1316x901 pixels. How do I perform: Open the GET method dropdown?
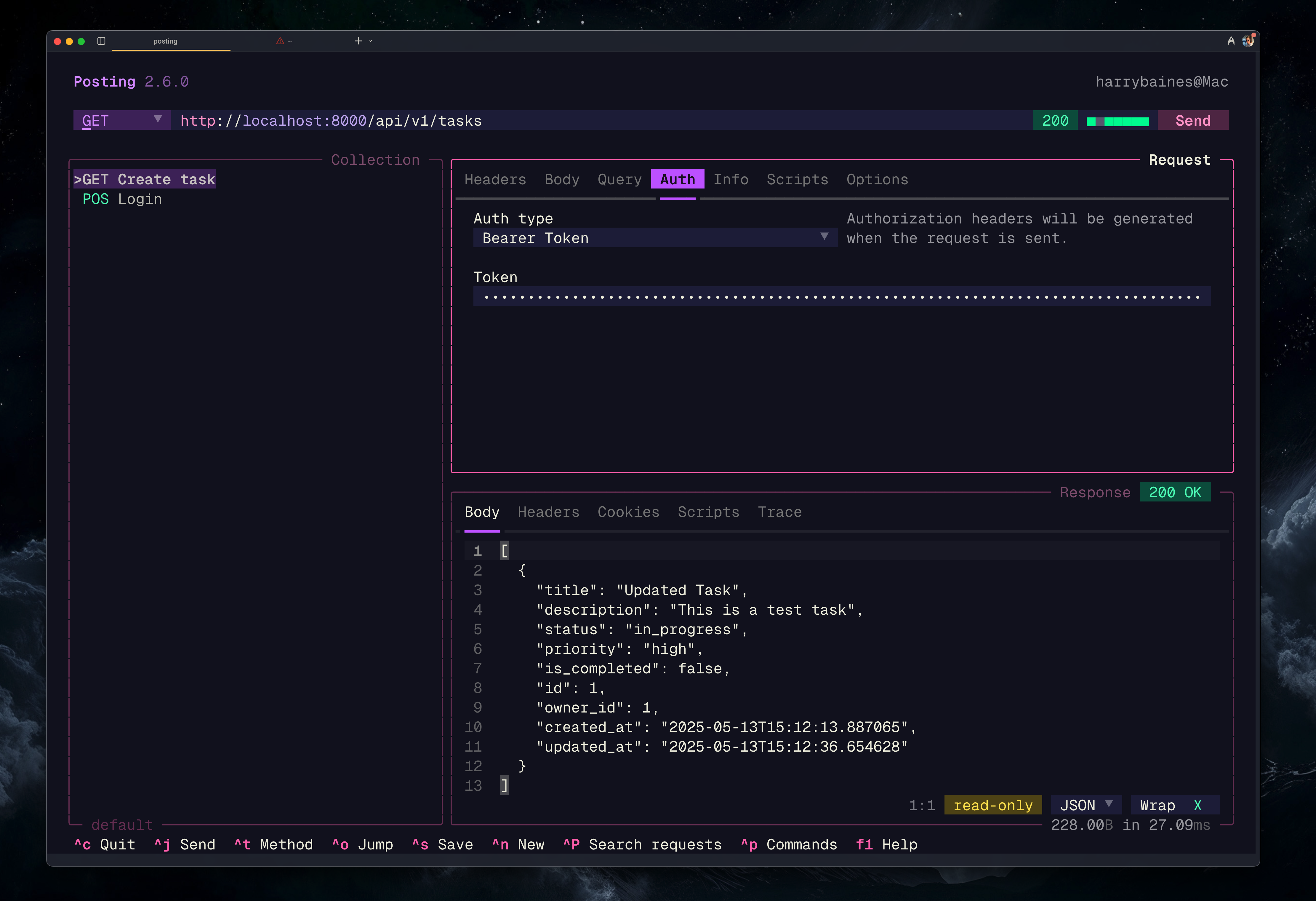click(122, 120)
